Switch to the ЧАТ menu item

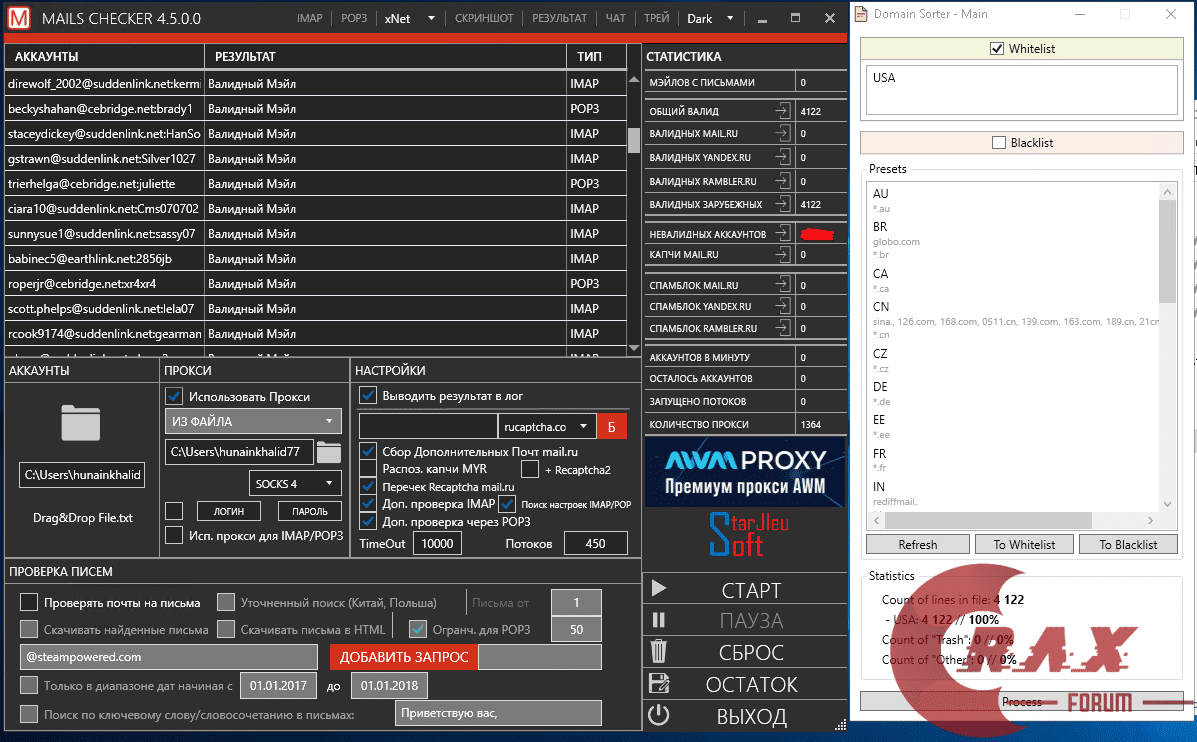tap(614, 18)
